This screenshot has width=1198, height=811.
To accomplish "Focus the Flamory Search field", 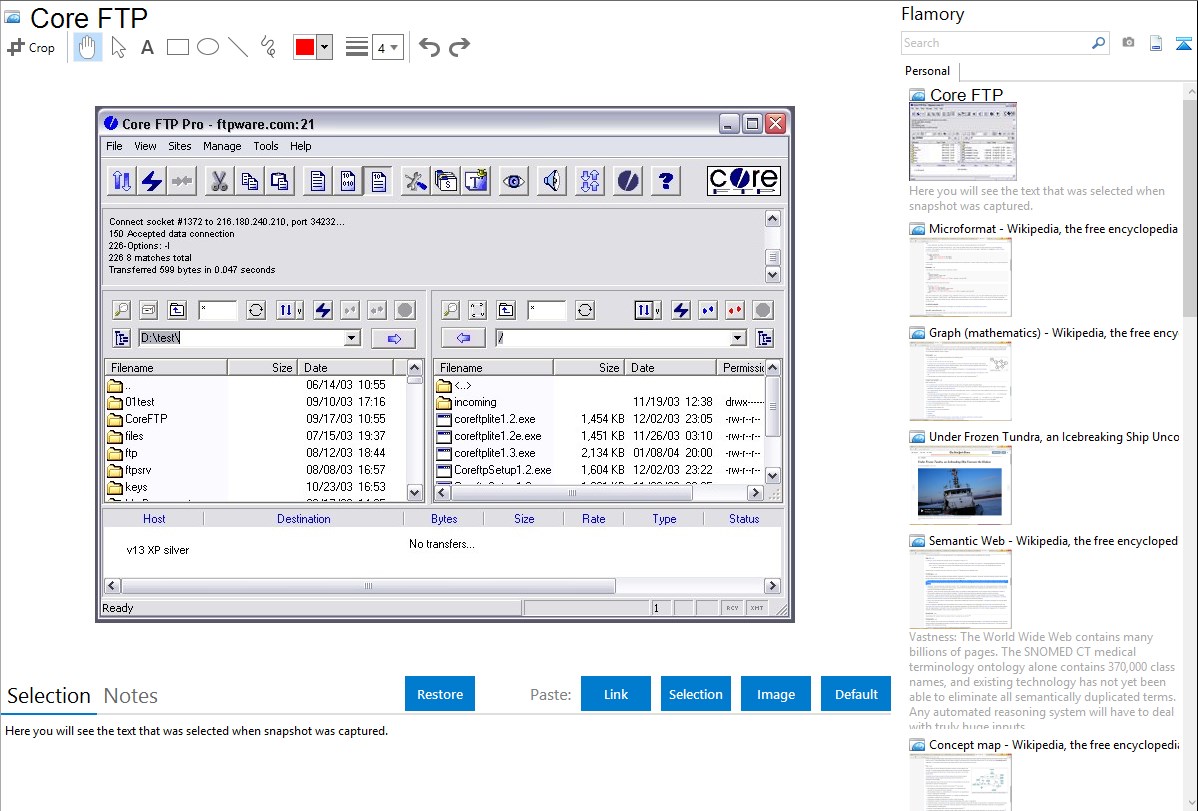I will click(x=996, y=43).
